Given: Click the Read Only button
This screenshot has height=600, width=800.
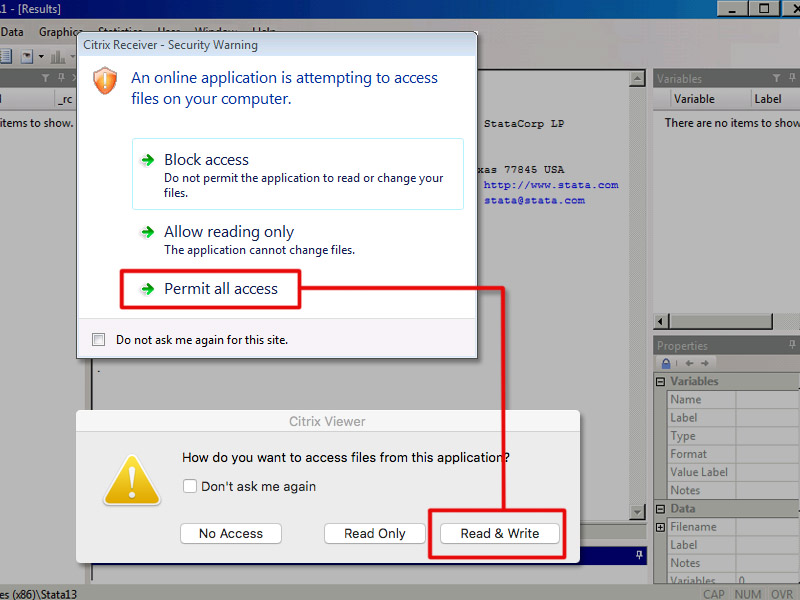Looking at the screenshot, I should 374,534.
